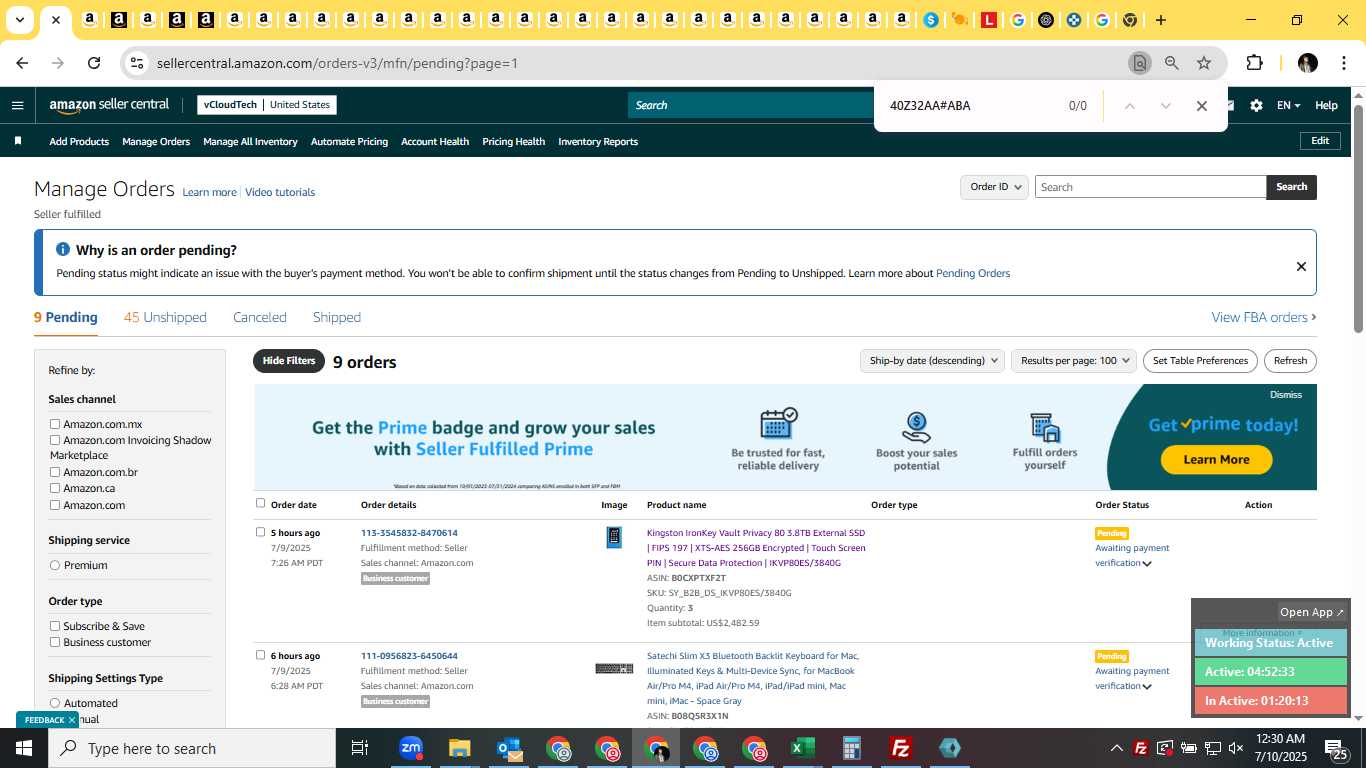The height and width of the screenshot is (768, 1366).
Task: Select order 113-3545832-8470614 checkbox
Action: 261,532
